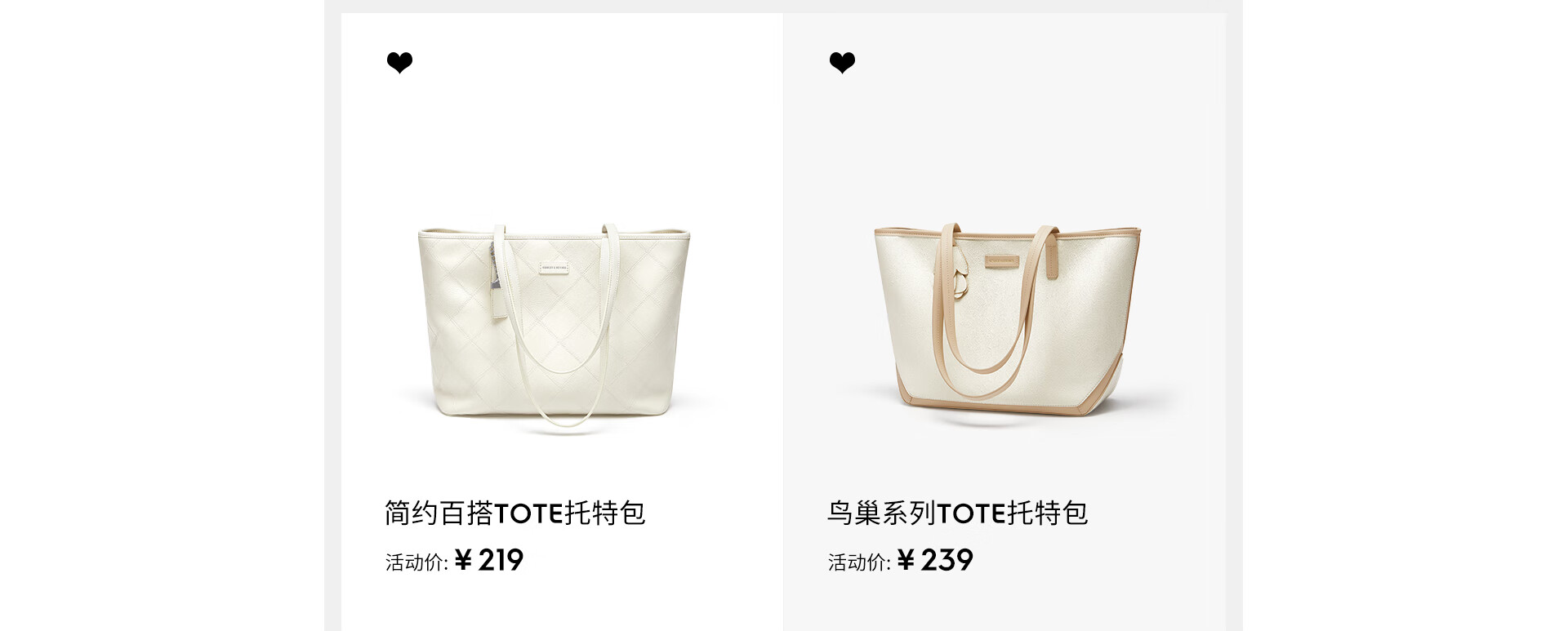Click the 活动价 label beside ¥ 219
The image size is (1568, 631).
[x=416, y=562]
